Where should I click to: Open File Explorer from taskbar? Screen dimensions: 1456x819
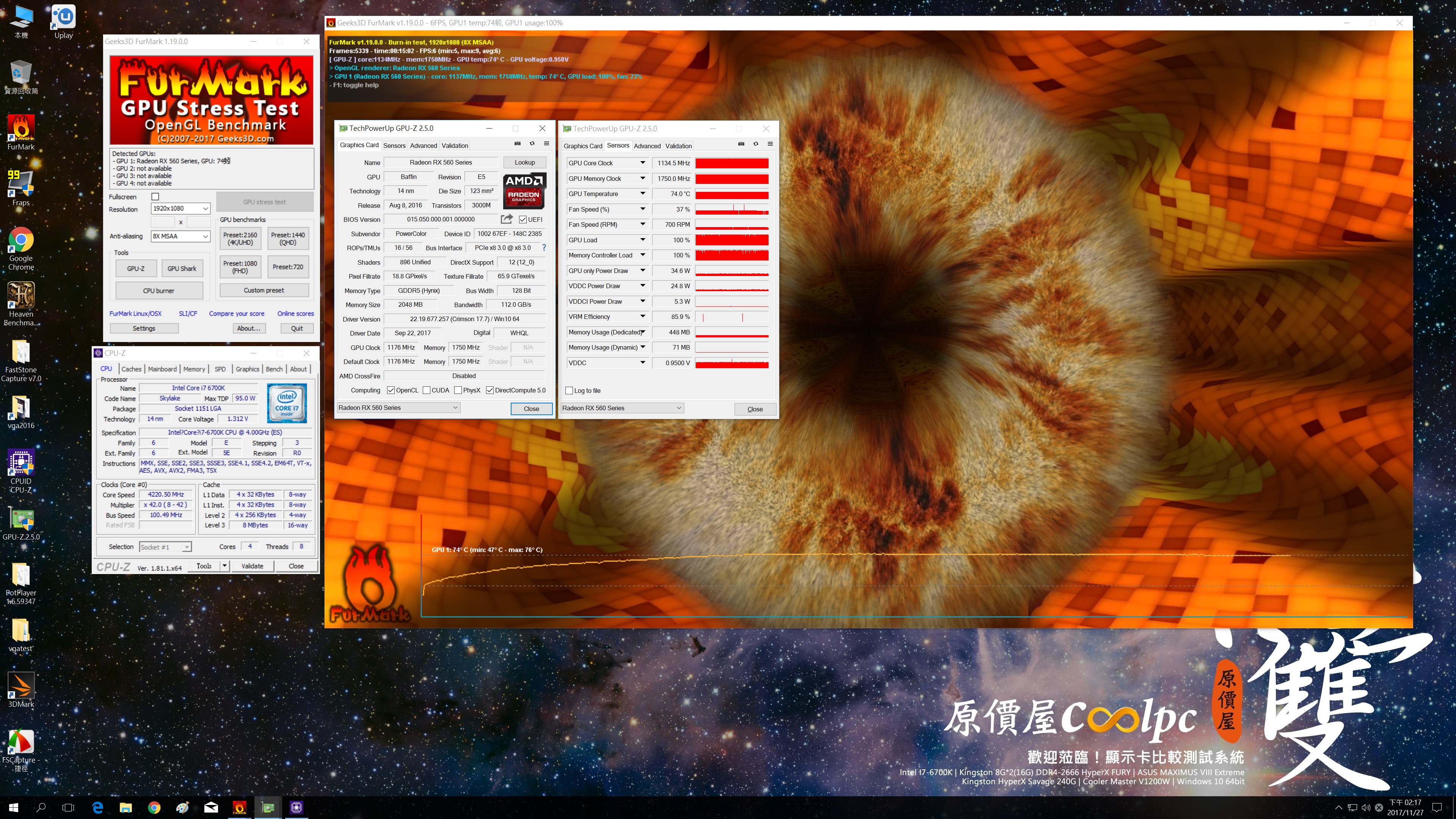click(126, 808)
